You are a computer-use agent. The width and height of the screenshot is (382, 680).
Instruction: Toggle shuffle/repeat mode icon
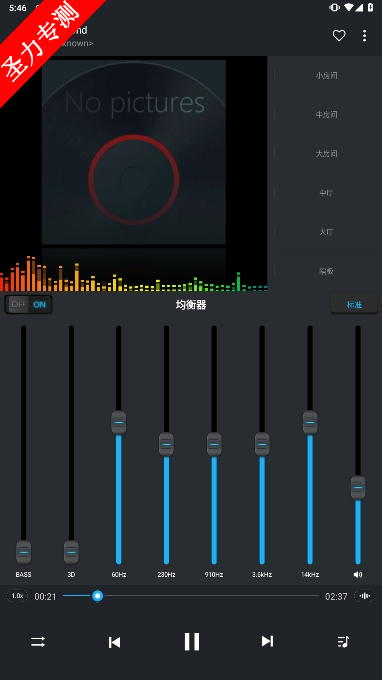[38, 641]
